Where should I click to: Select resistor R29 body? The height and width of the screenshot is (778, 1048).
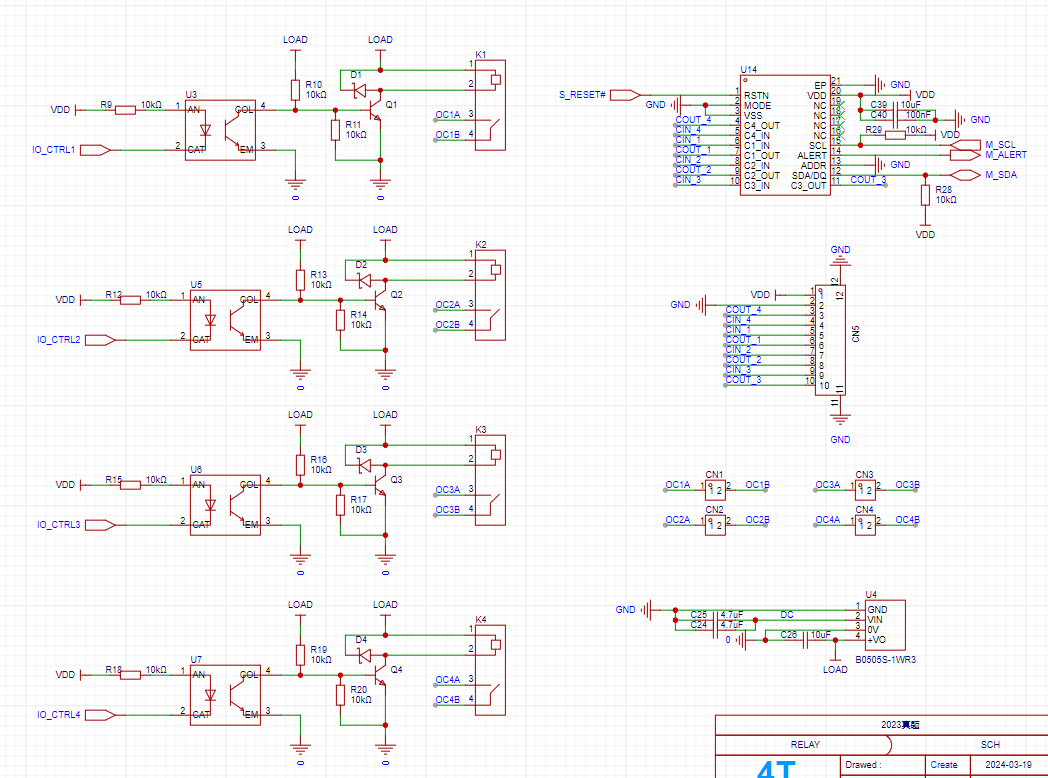pyautogui.click(x=895, y=135)
